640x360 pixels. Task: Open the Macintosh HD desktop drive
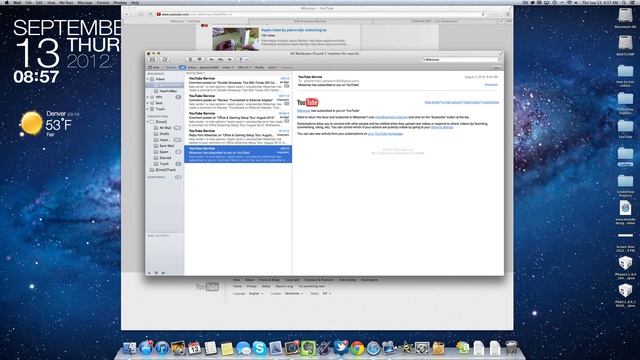click(625, 19)
